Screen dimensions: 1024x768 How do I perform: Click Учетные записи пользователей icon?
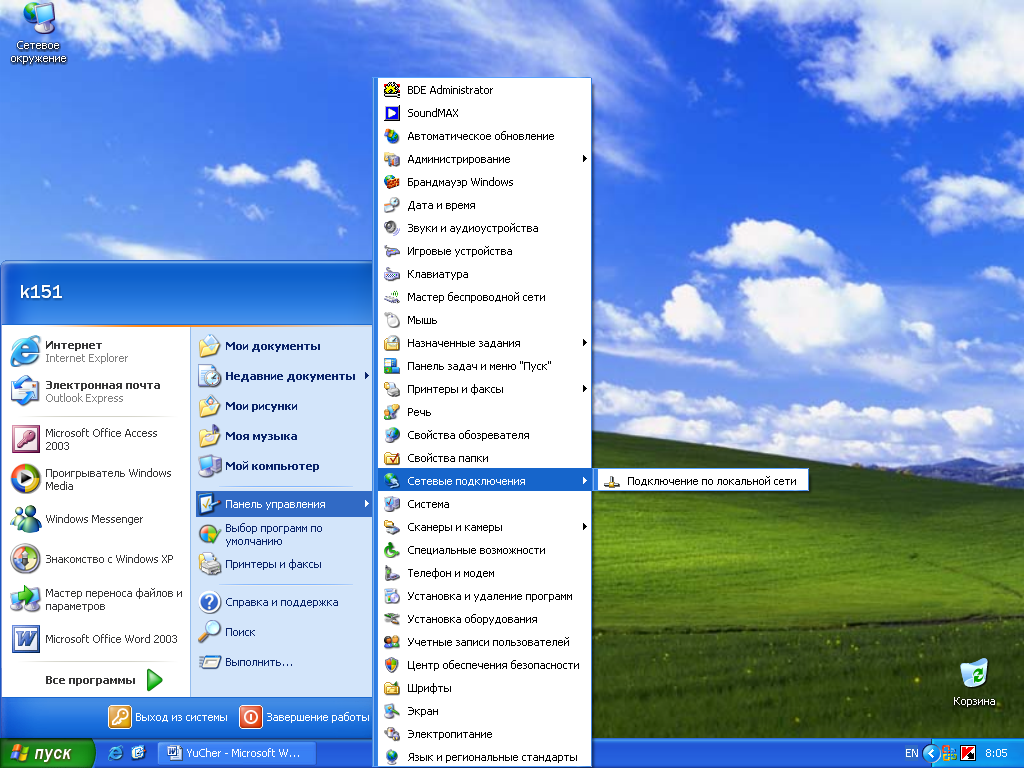click(392, 642)
